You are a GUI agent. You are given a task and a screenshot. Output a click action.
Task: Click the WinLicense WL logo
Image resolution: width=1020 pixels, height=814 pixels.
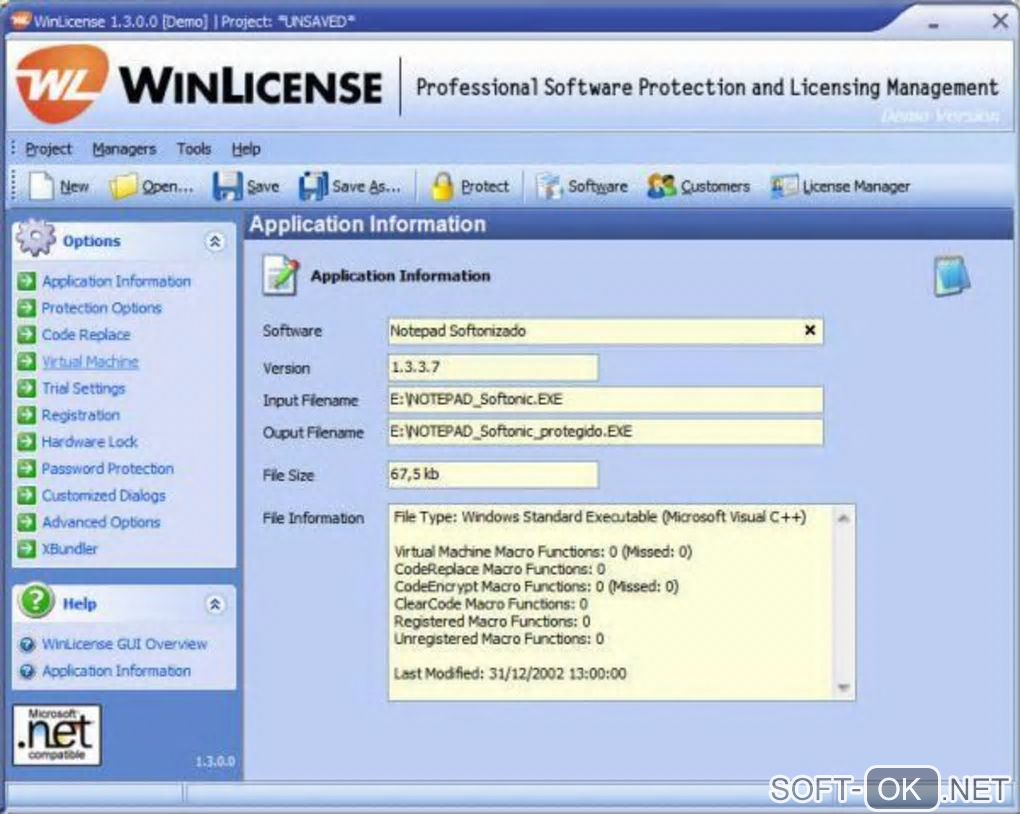pyautogui.click(x=62, y=83)
